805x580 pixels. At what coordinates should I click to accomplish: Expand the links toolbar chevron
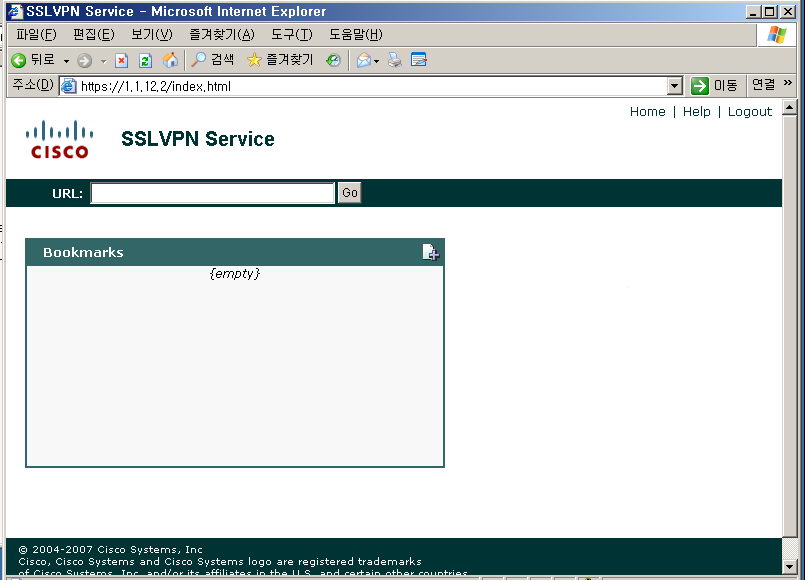[788, 83]
